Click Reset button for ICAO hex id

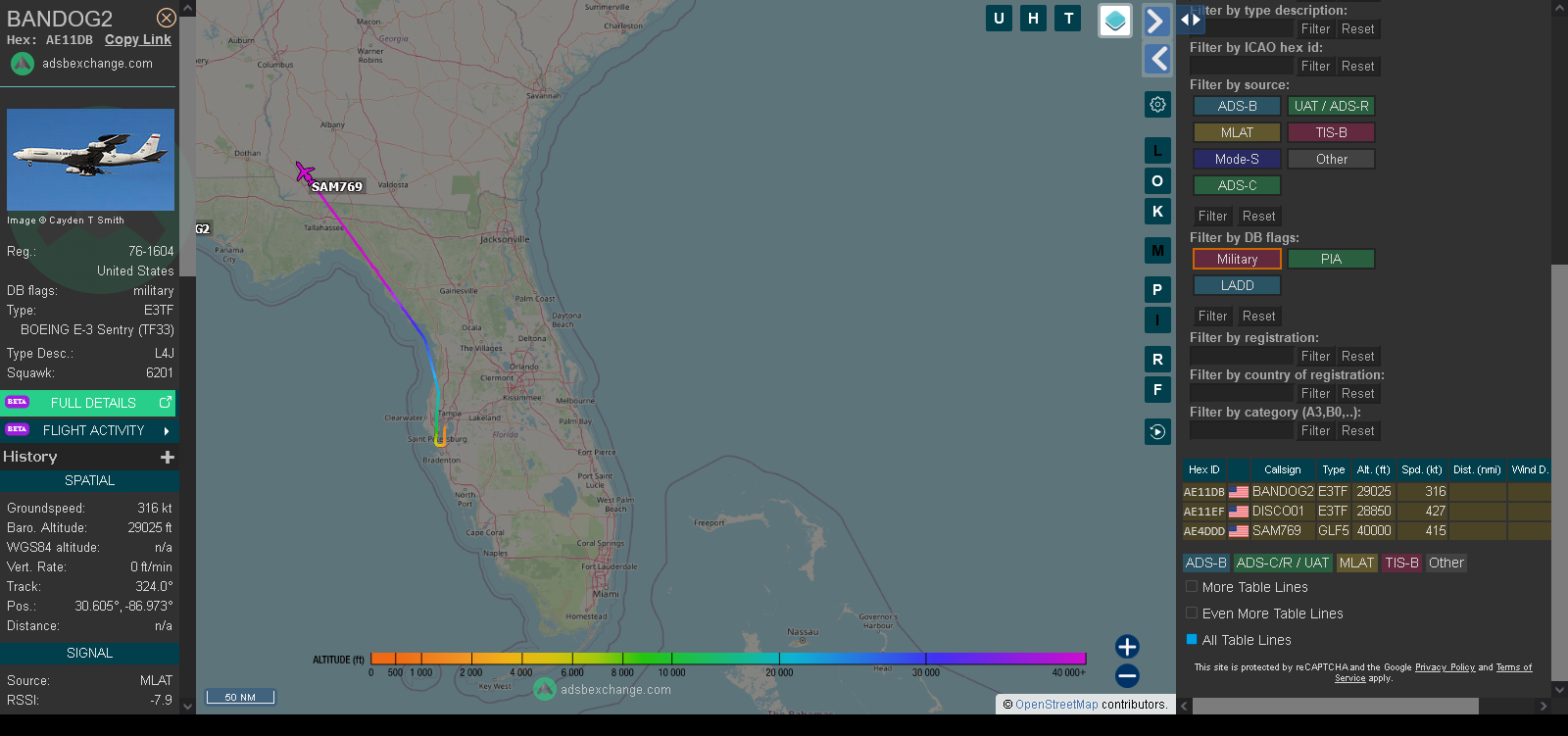click(1357, 66)
